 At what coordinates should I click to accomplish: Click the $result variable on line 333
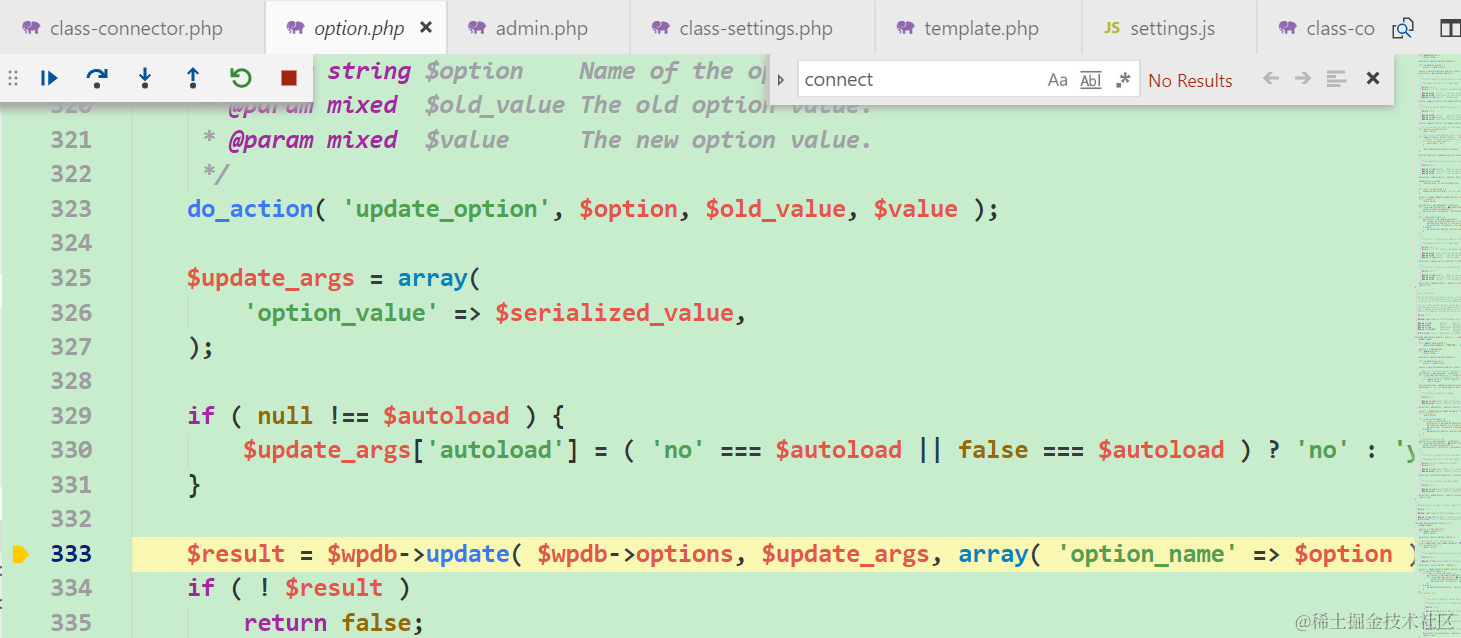click(236, 554)
